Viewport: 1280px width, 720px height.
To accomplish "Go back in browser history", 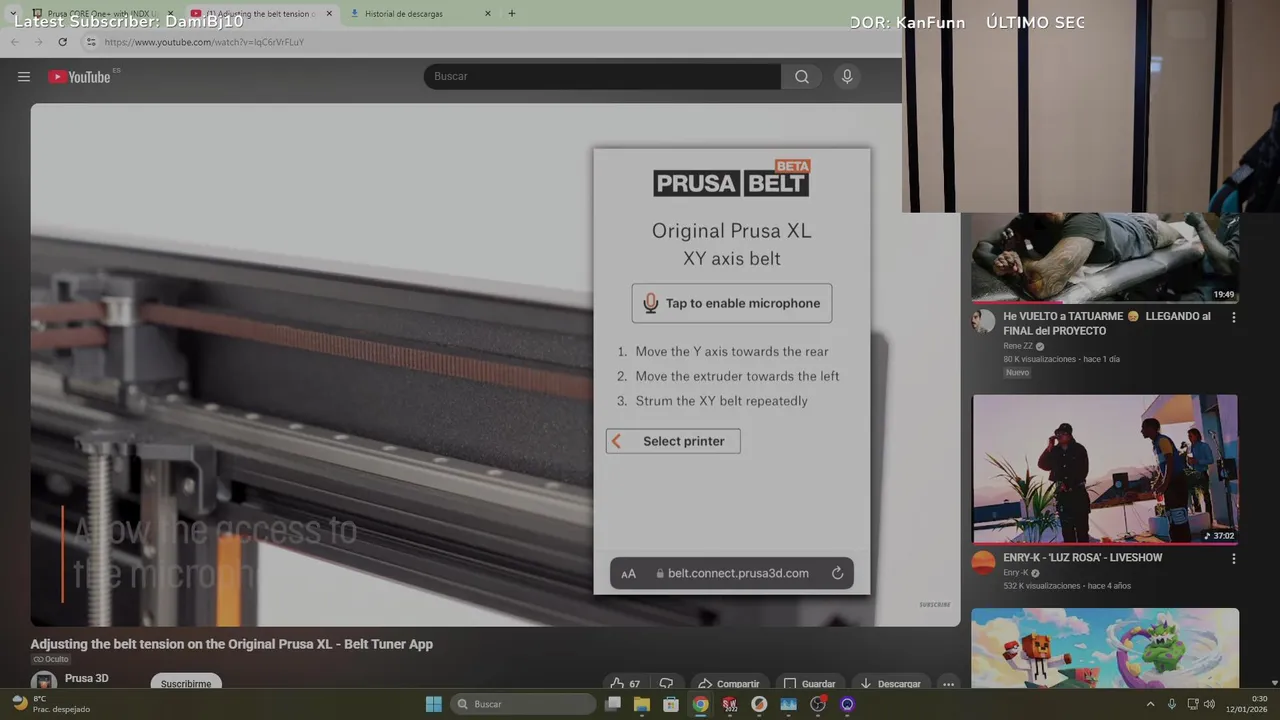I will 14,42.
